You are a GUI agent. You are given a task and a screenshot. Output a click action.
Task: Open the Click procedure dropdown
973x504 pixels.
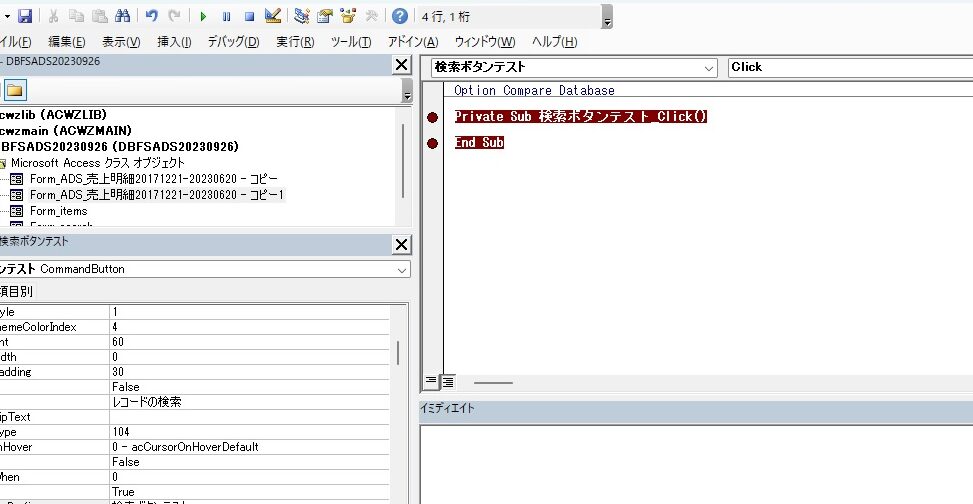848,67
